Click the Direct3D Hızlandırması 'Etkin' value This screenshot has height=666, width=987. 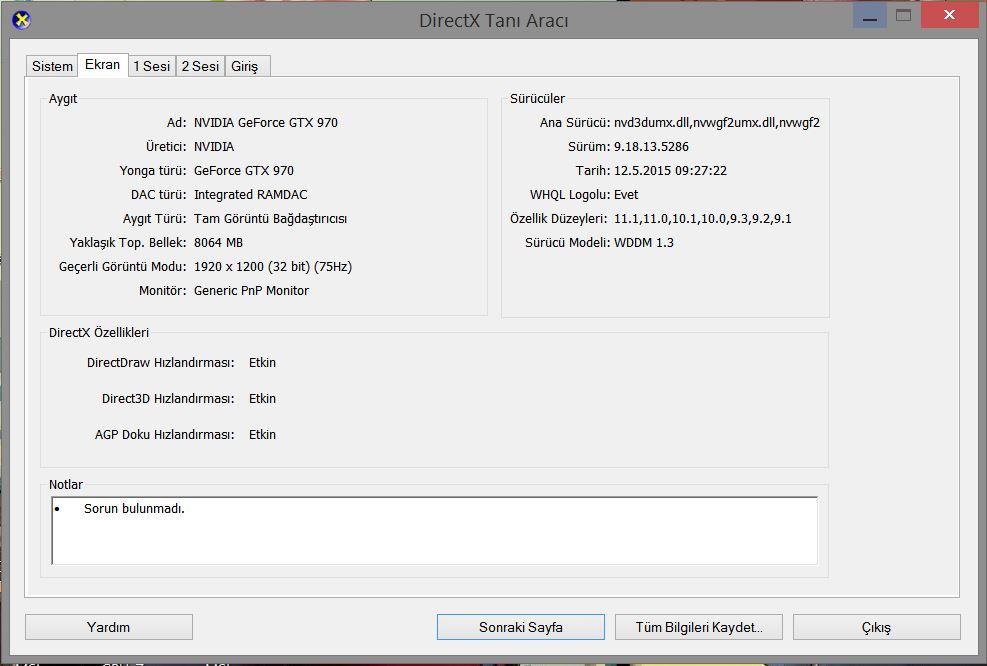click(262, 398)
